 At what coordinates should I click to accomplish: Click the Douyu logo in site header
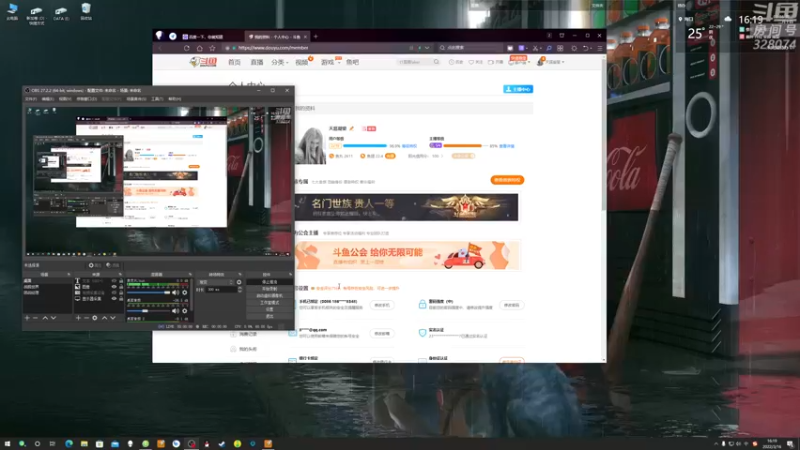pyautogui.click(x=203, y=62)
